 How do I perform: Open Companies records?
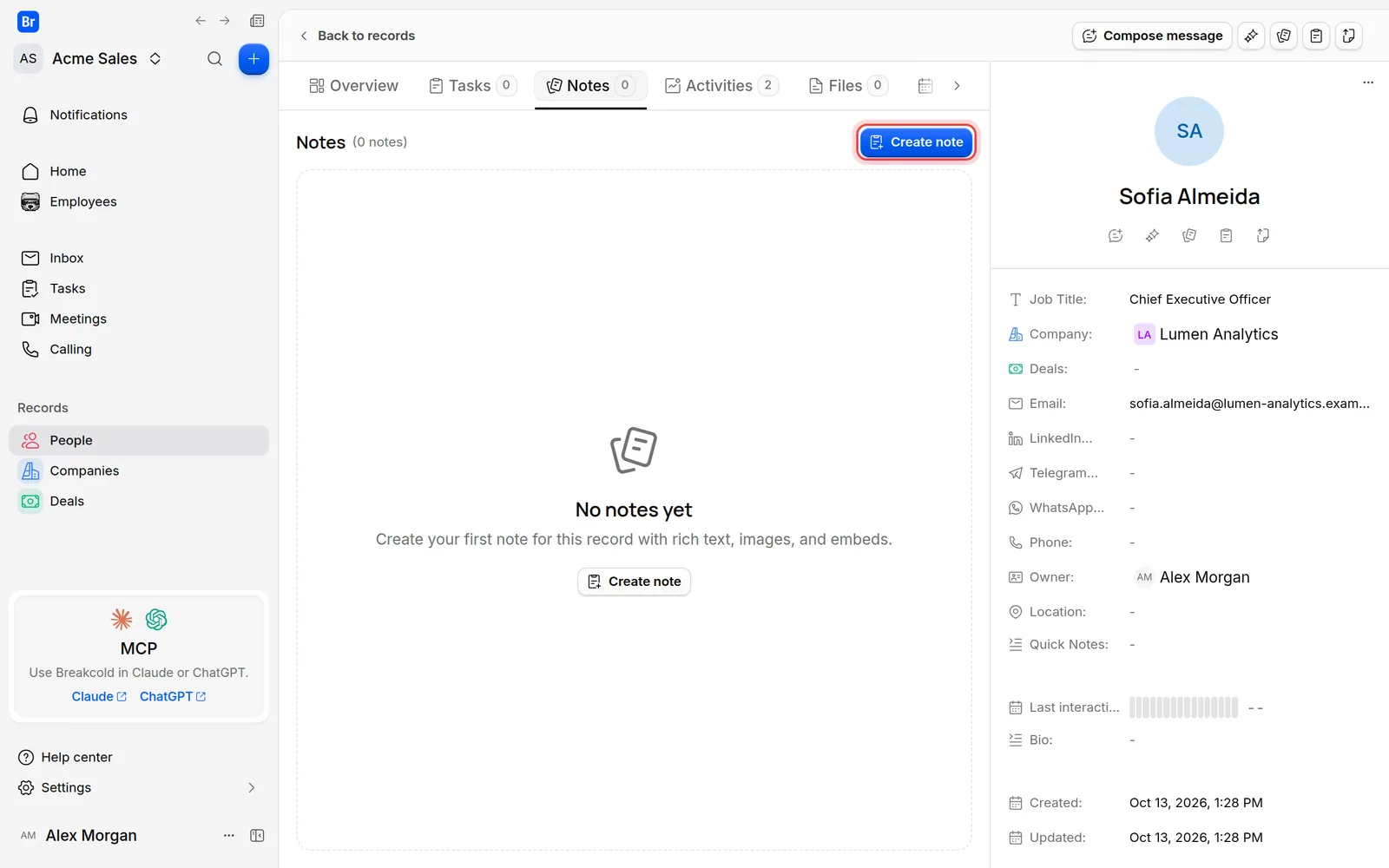139,470
